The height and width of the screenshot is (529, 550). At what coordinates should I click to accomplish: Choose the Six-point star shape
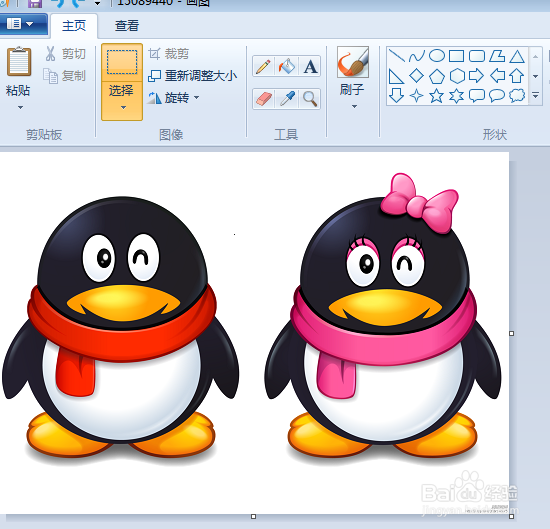click(x=457, y=95)
